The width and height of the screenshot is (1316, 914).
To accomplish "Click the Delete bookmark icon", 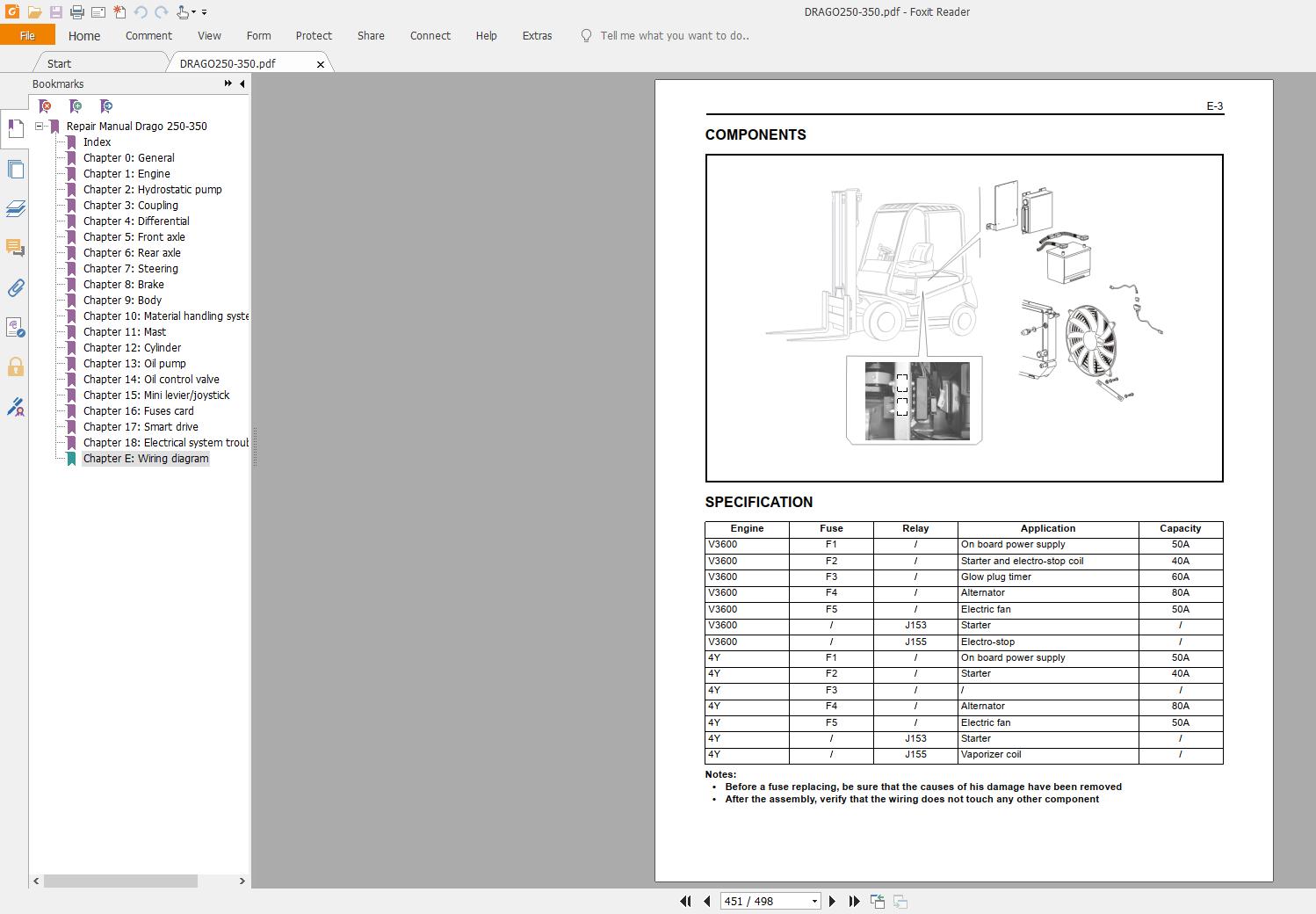I will pyautogui.click(x=45, y=106).
